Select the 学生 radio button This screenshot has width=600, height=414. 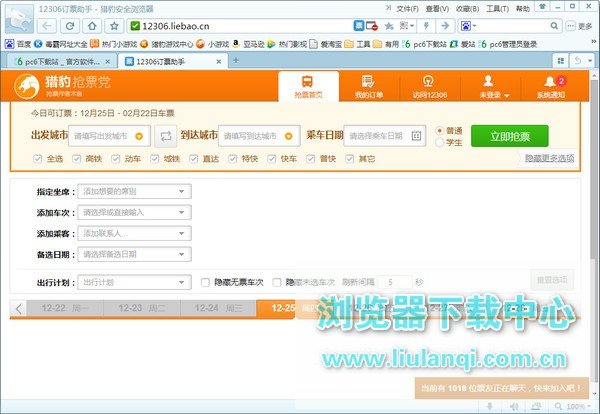pyautogui.click(x=440, y=142)
